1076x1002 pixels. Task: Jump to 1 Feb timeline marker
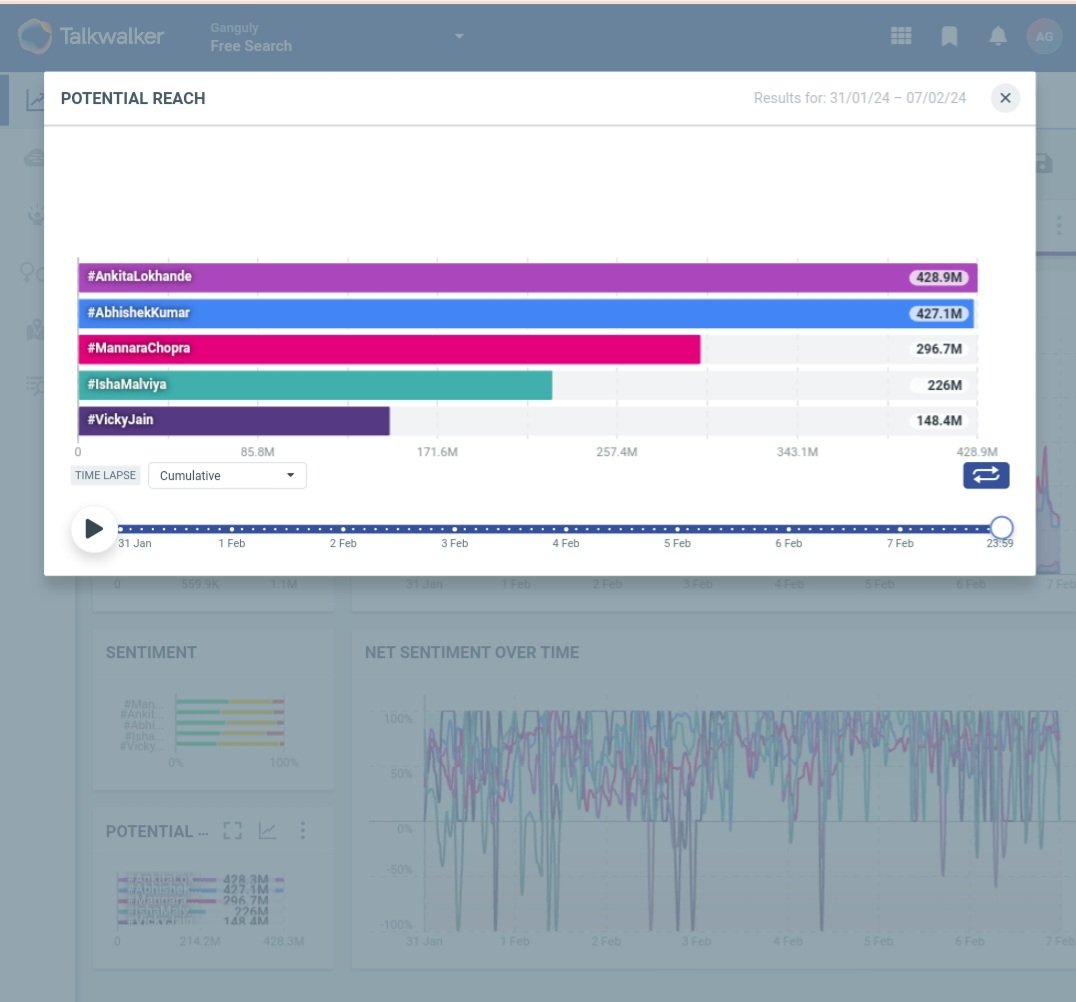232,529
